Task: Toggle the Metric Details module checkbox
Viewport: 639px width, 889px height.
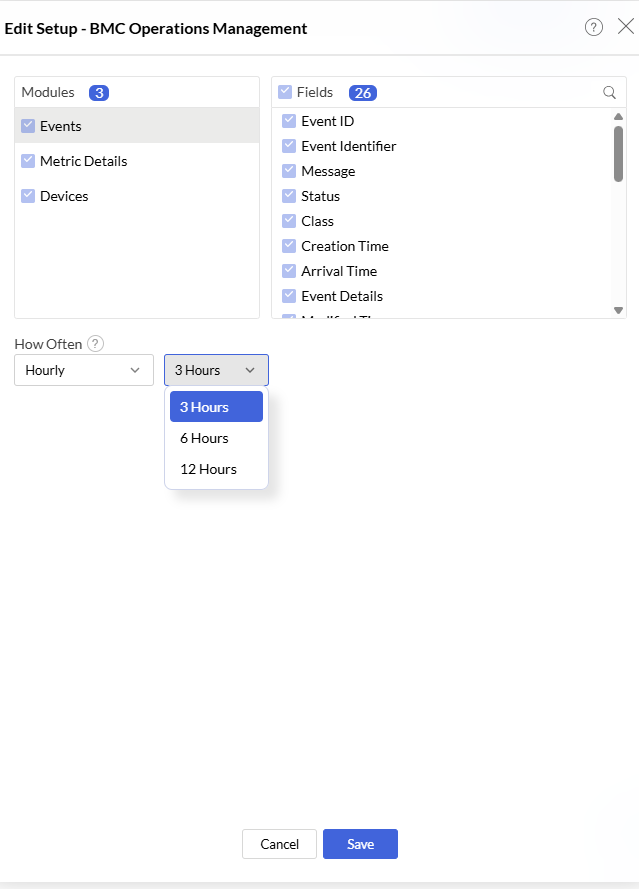Action: (28, 161)
